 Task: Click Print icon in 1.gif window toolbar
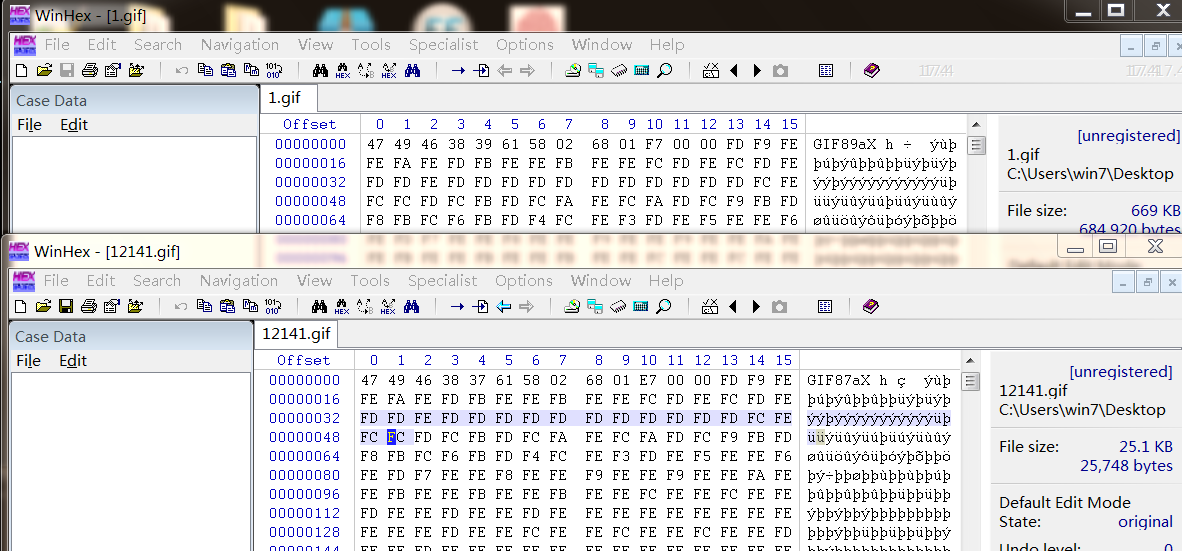click(89, 70)
